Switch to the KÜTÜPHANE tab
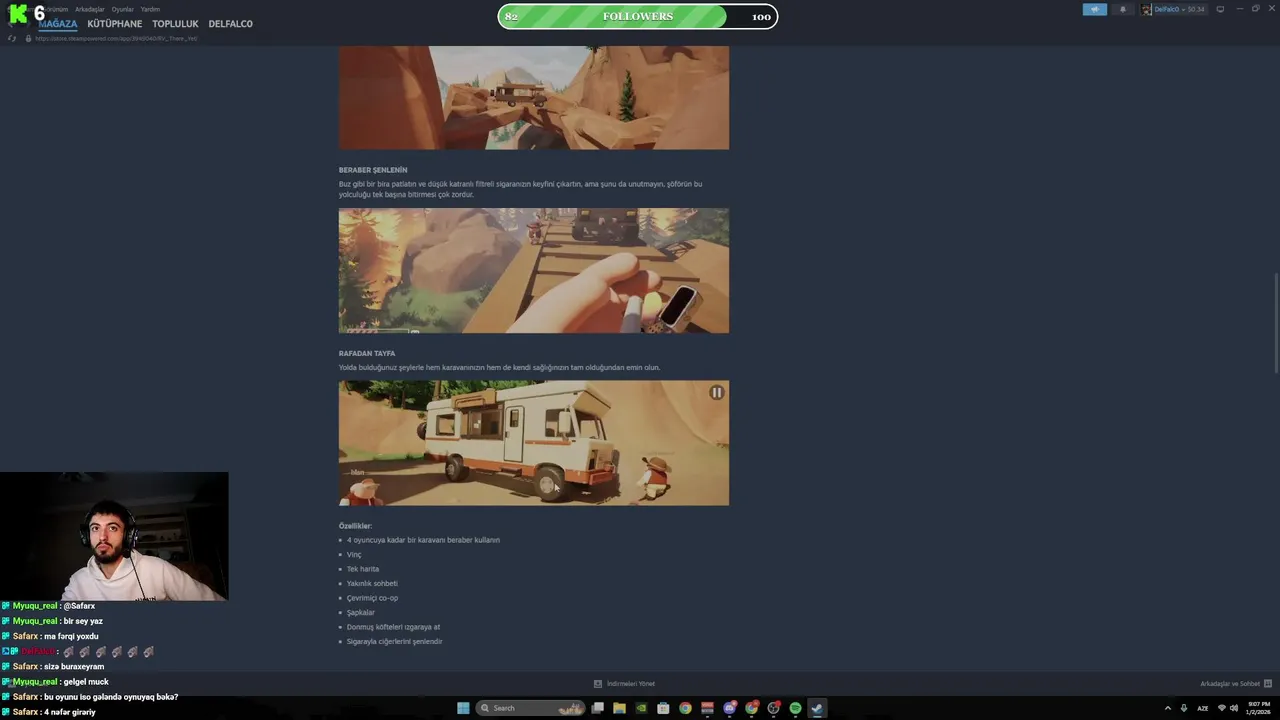 pos(115,24)
